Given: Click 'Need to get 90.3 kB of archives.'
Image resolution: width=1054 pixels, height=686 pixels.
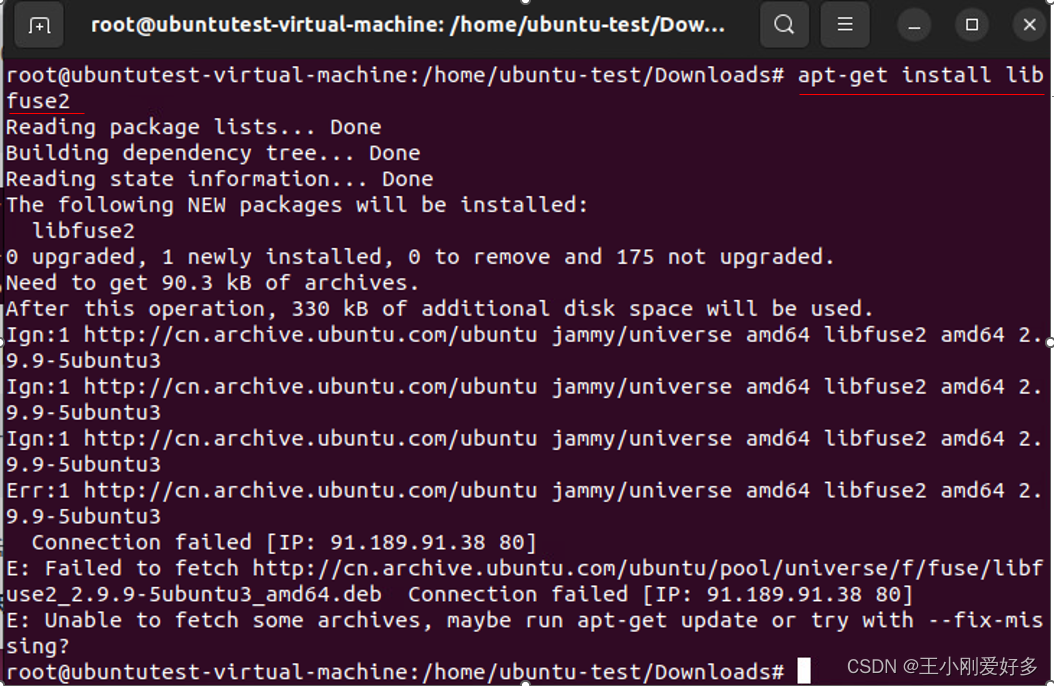Looking at the screenshot, I should pyautogui.click(x=212, y=283).
